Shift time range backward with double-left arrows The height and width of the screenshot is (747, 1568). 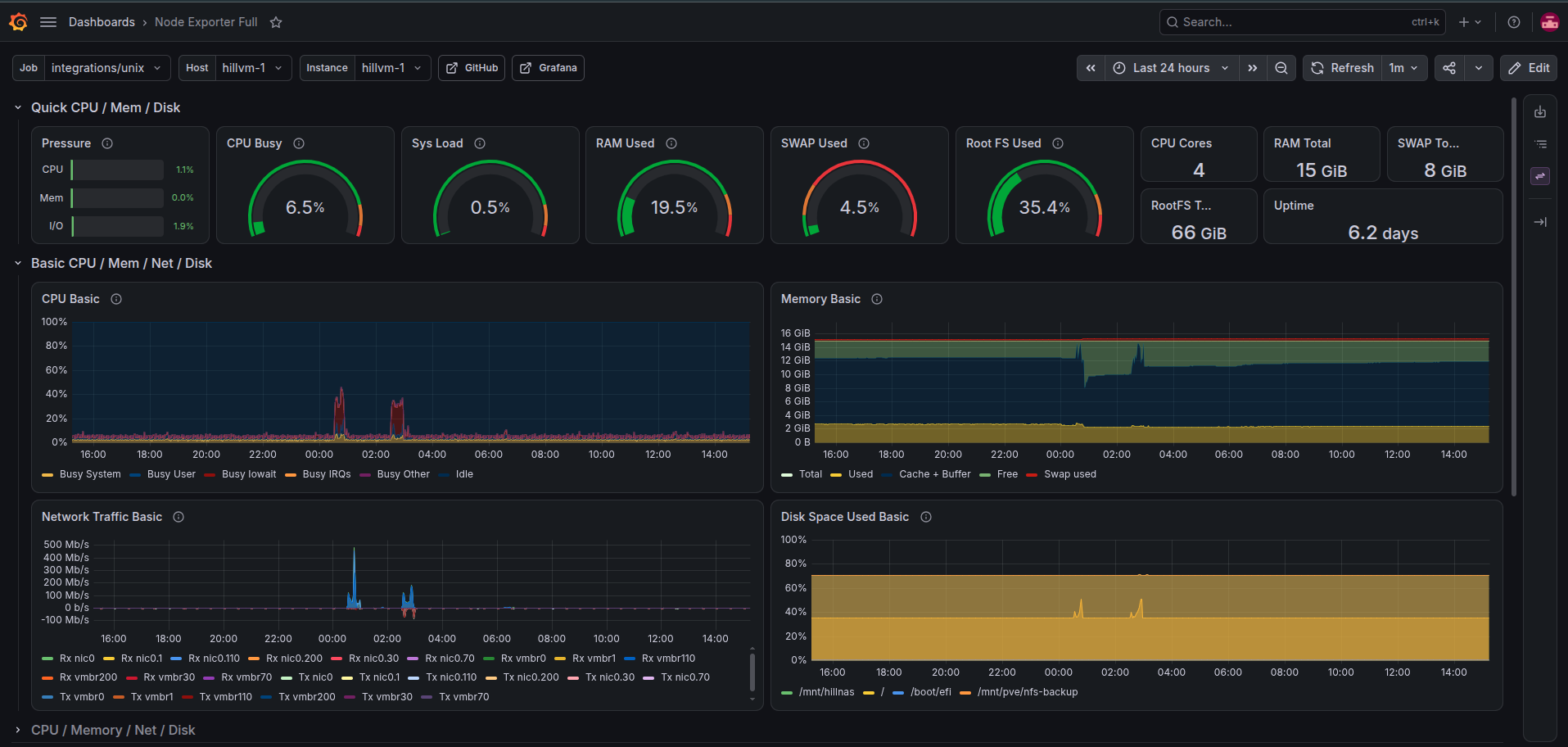click(1091, 68)
